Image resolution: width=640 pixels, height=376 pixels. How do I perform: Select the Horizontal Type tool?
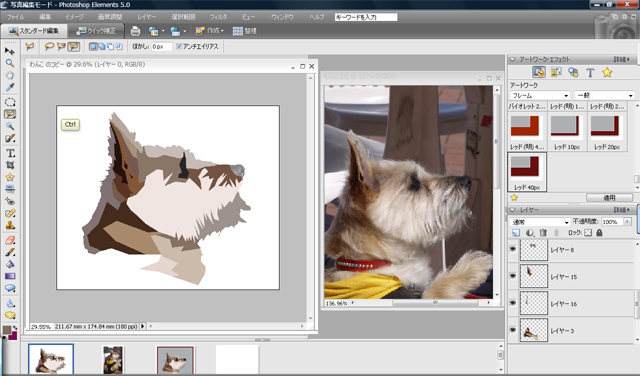coord(10,153)
